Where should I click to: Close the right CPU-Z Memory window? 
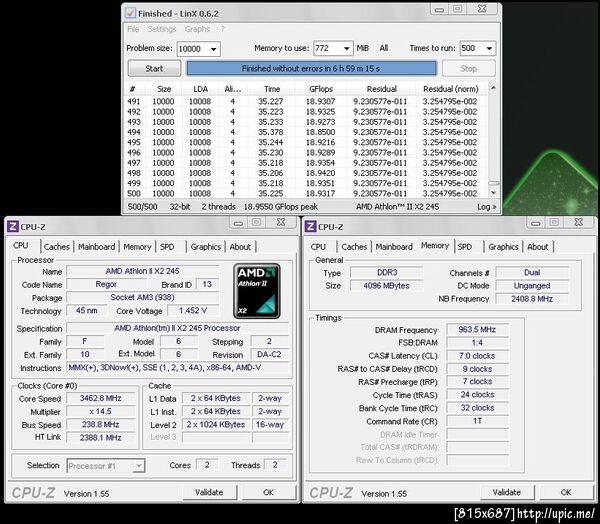click(579, 222)
